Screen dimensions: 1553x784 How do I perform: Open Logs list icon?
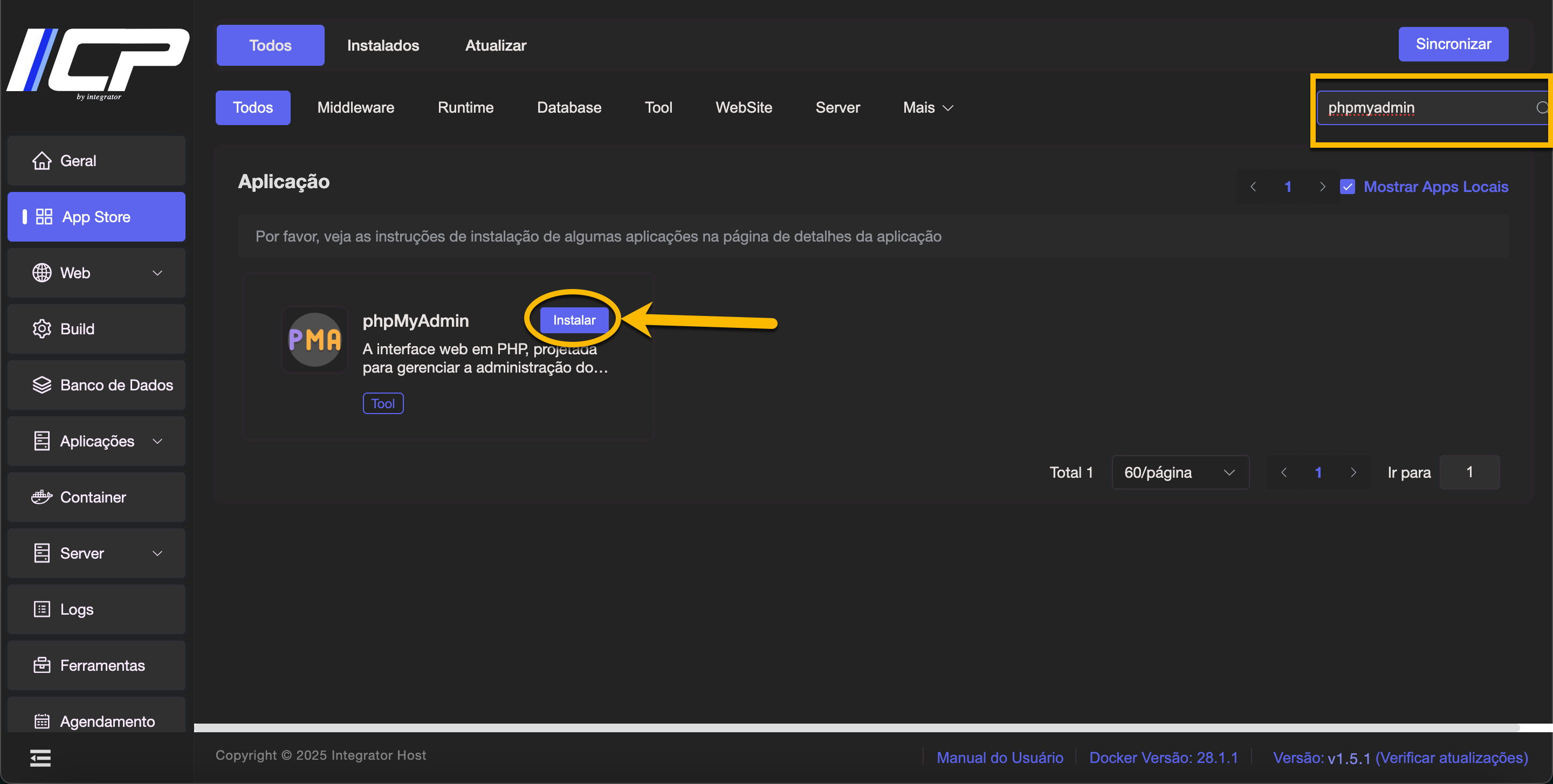(x=42, y=609)
